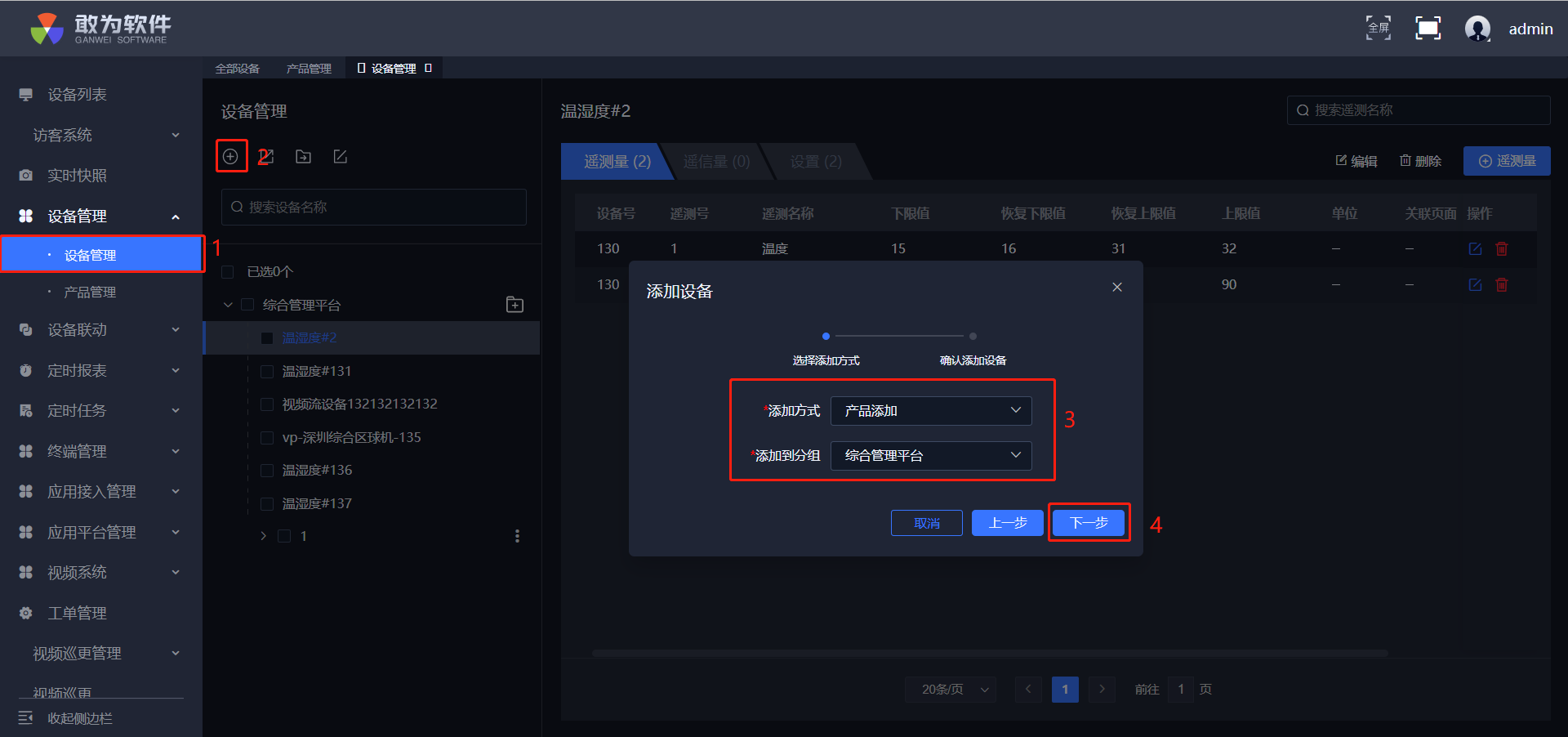Click the 设备列表 monitor icon in sidebar
The height and width of the screenshot is (737, 1568).
pos(26,95)
